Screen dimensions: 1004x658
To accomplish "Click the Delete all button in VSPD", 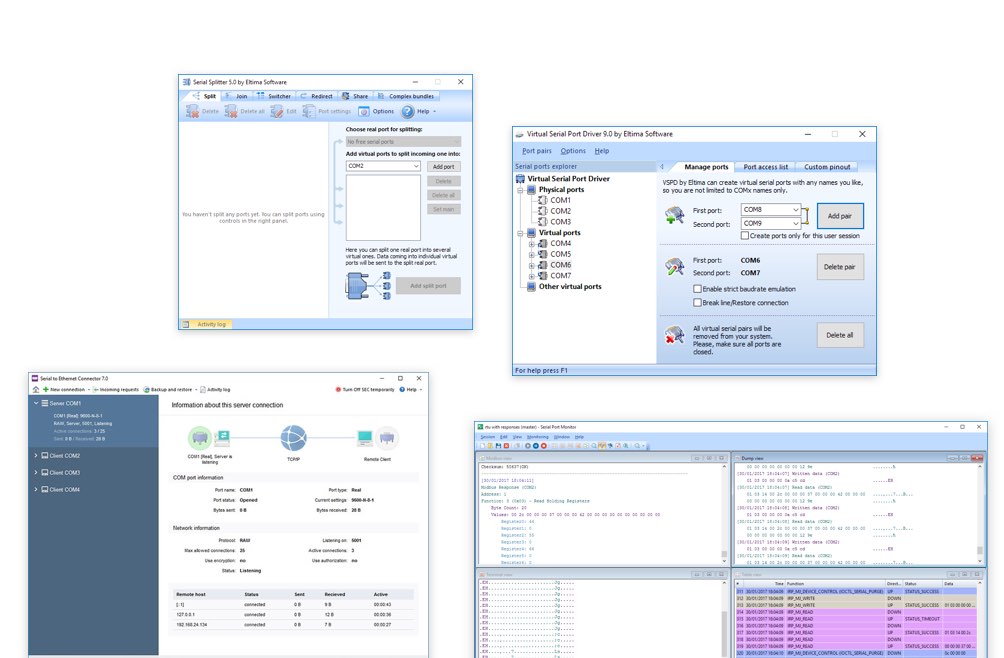I will point(839,335).
